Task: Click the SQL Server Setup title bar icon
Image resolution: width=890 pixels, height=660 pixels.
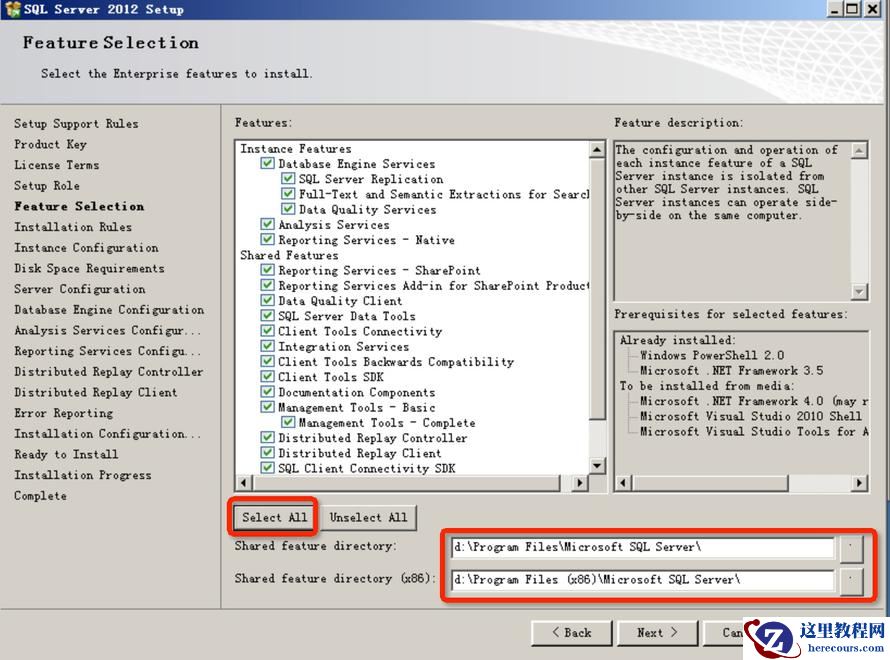Action: tap(12, 9)
